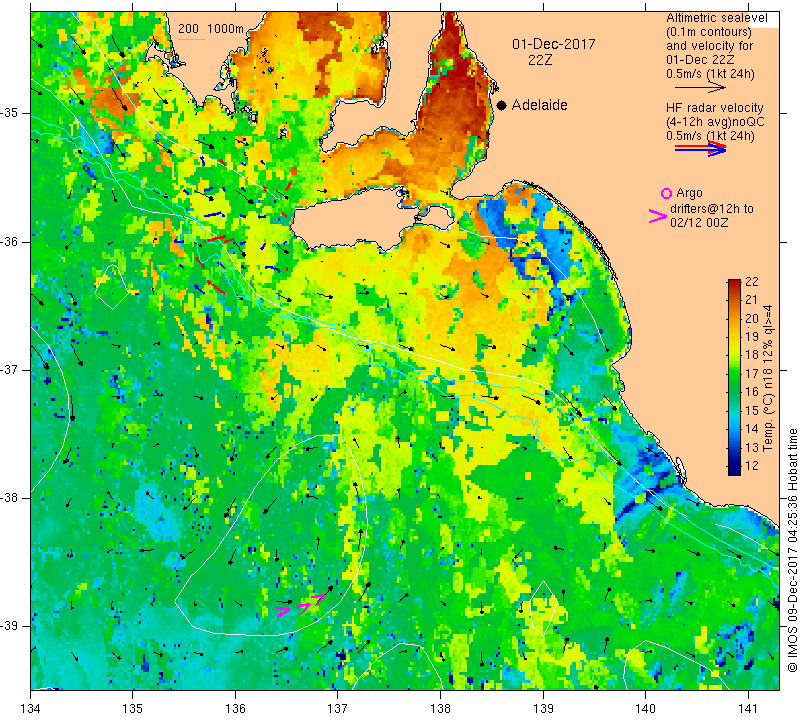The image size is (800, 720).
Task: Click the Adelaide label
Action: point(539,105)
